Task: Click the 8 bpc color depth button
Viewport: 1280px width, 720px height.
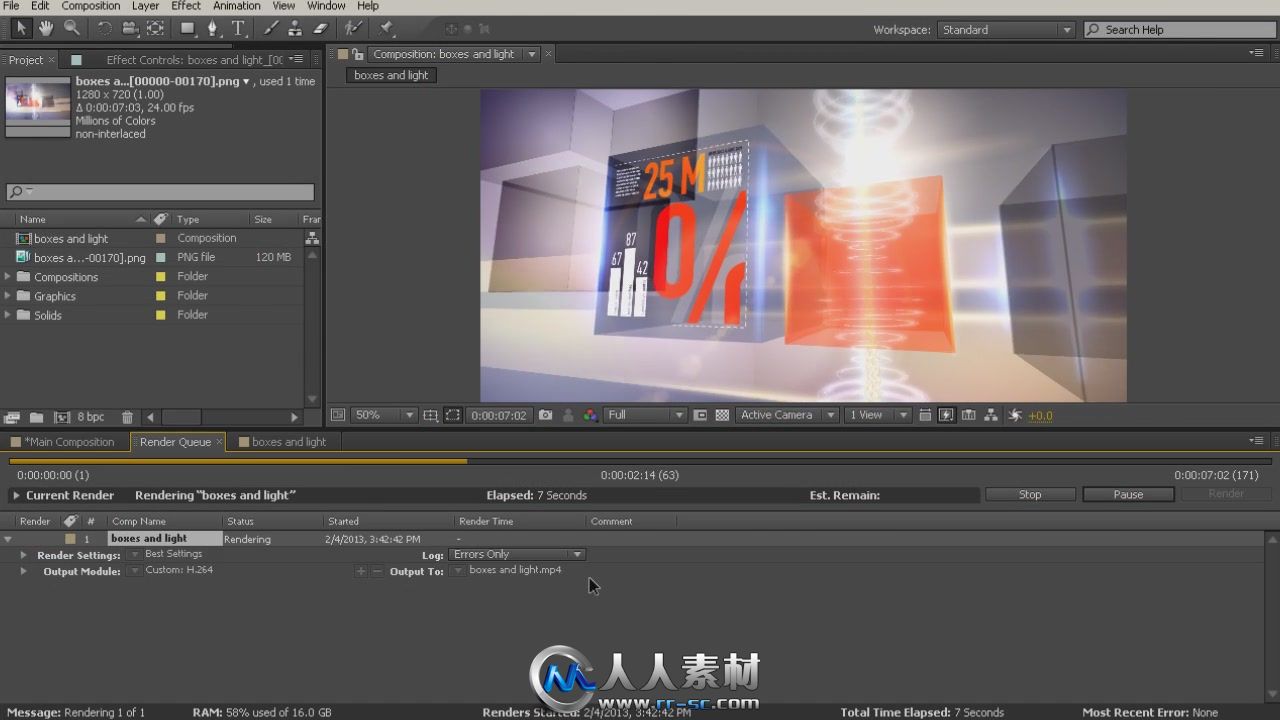Action: [x=90, y=417]
